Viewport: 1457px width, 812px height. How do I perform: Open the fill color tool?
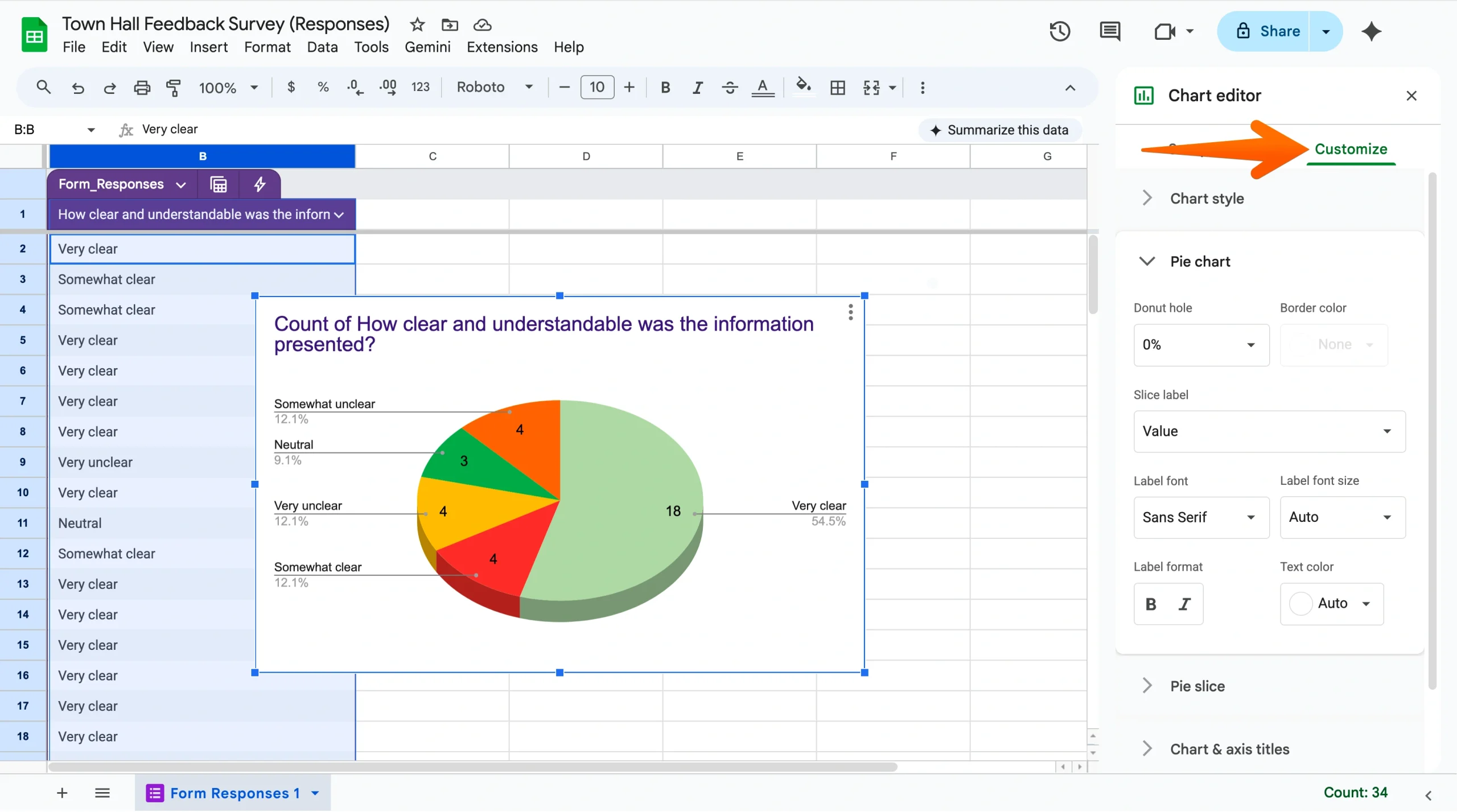click(802, 87)
